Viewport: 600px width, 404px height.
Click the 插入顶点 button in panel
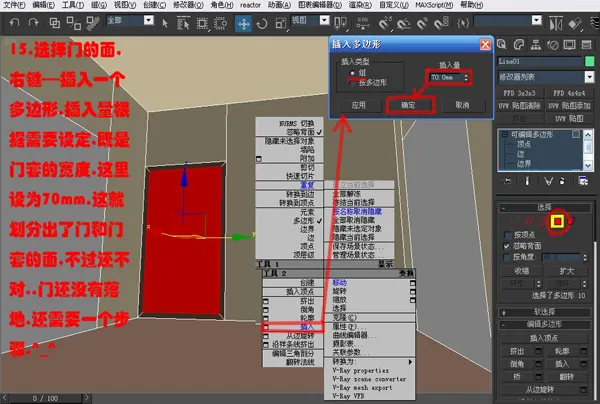(544, 338)
